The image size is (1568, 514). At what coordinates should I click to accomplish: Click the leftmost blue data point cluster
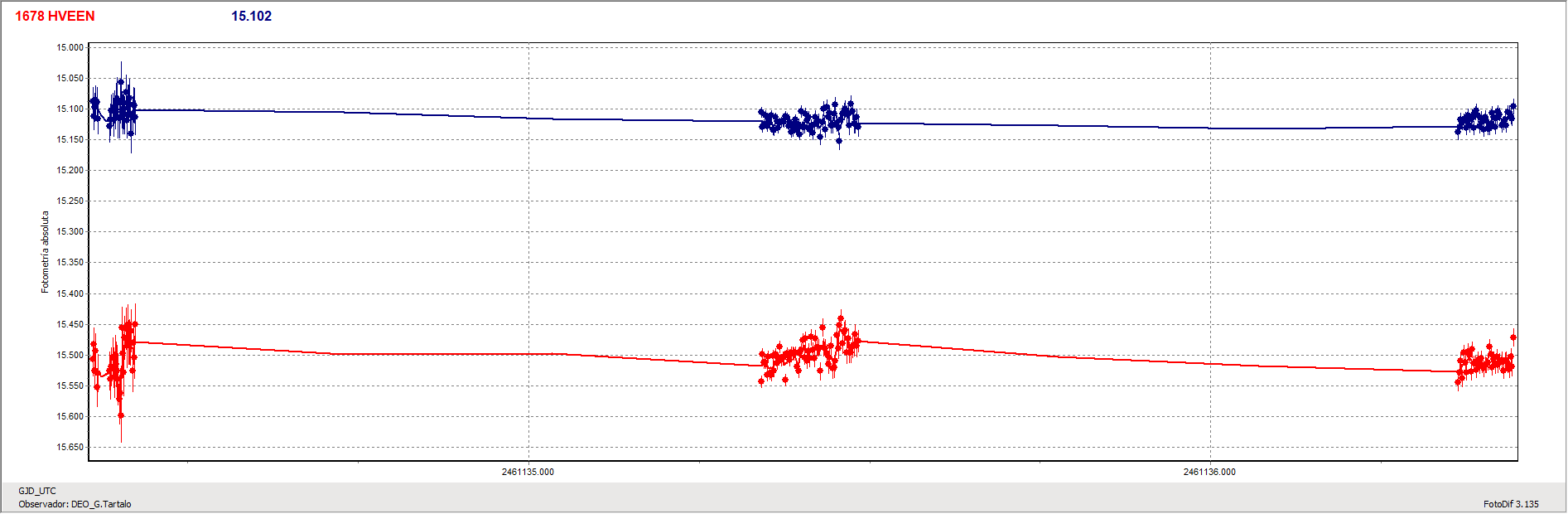(116, 108)
